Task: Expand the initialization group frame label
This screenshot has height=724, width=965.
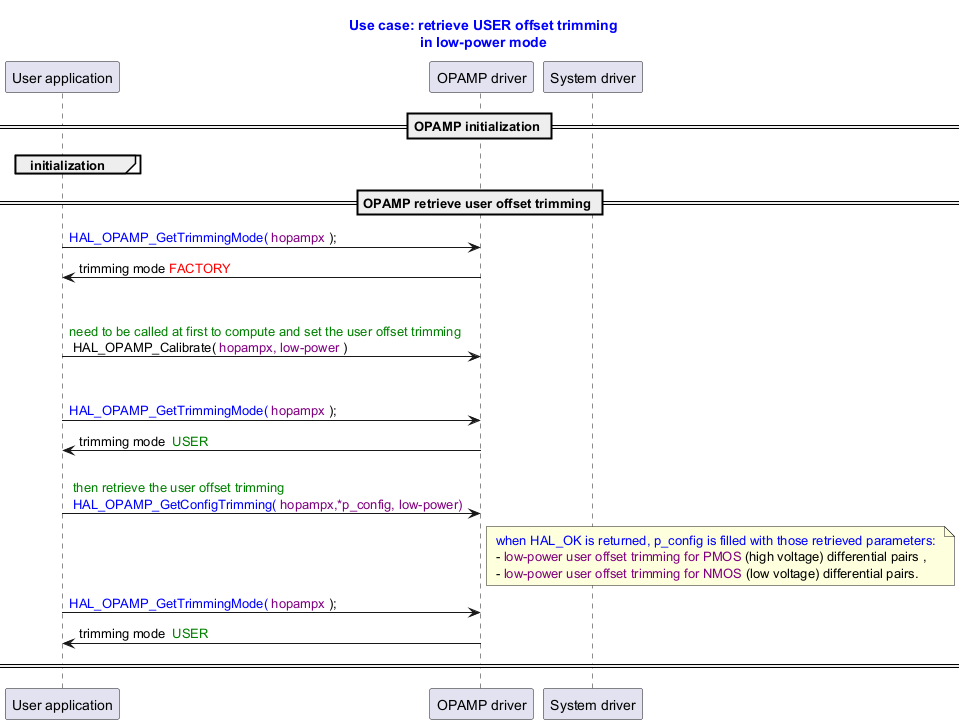Action: 68,165
